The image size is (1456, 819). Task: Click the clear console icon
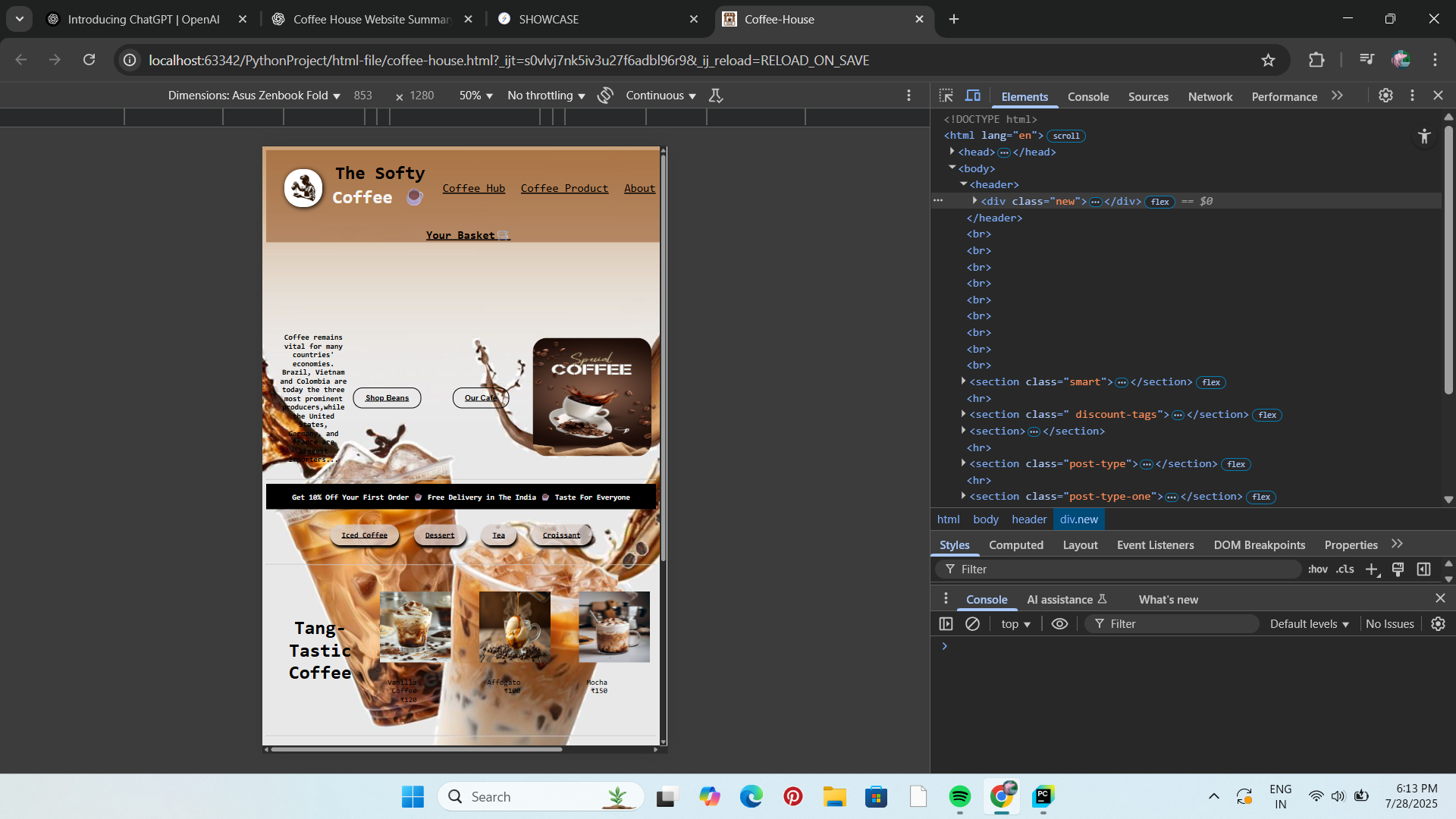pyautogui.click(x=972, y=624)
